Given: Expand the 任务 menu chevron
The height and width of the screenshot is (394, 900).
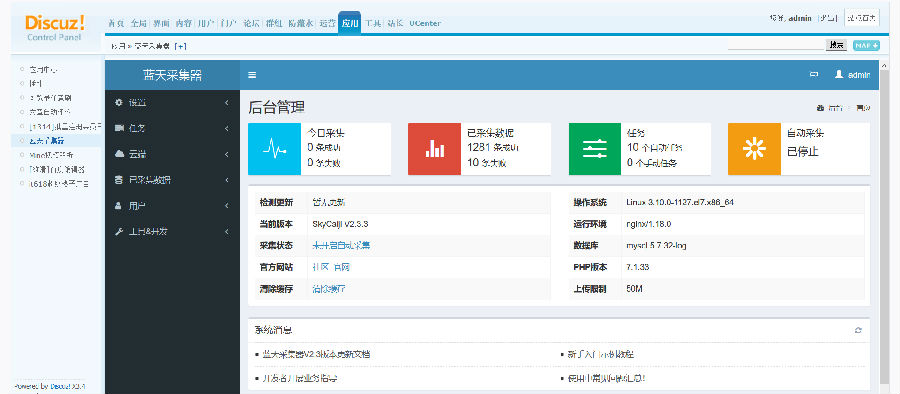Looking at the screenshot, I should 227,128.
